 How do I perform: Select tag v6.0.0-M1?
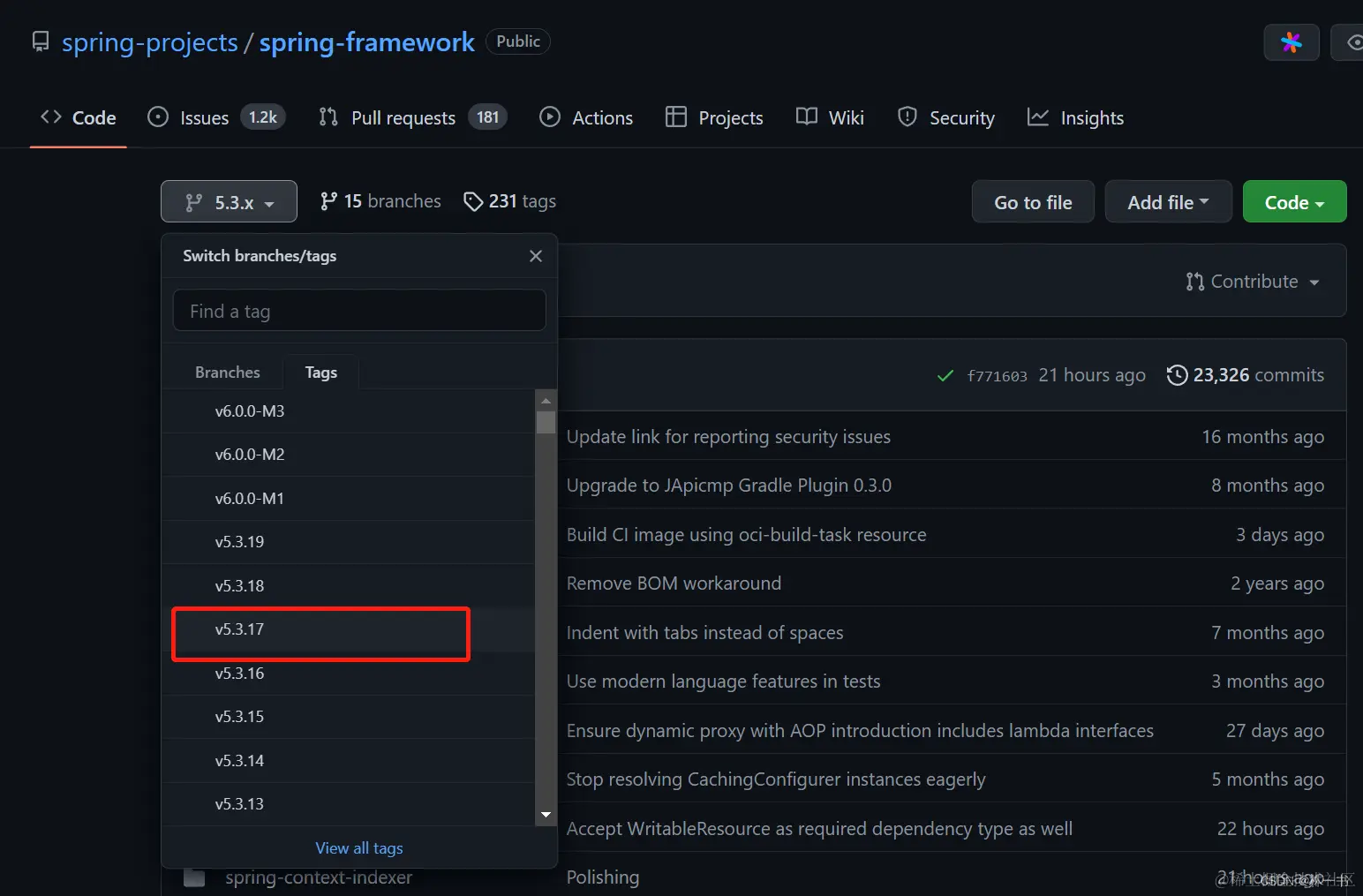pyautogui.click(x=349, y=499)
